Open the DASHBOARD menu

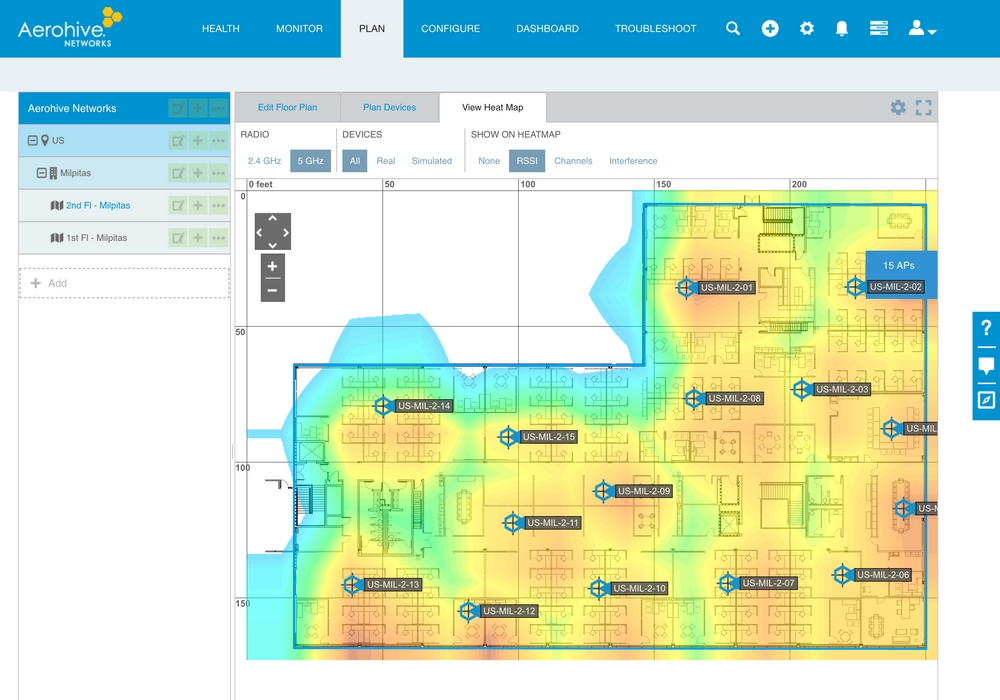click(547, 29)
